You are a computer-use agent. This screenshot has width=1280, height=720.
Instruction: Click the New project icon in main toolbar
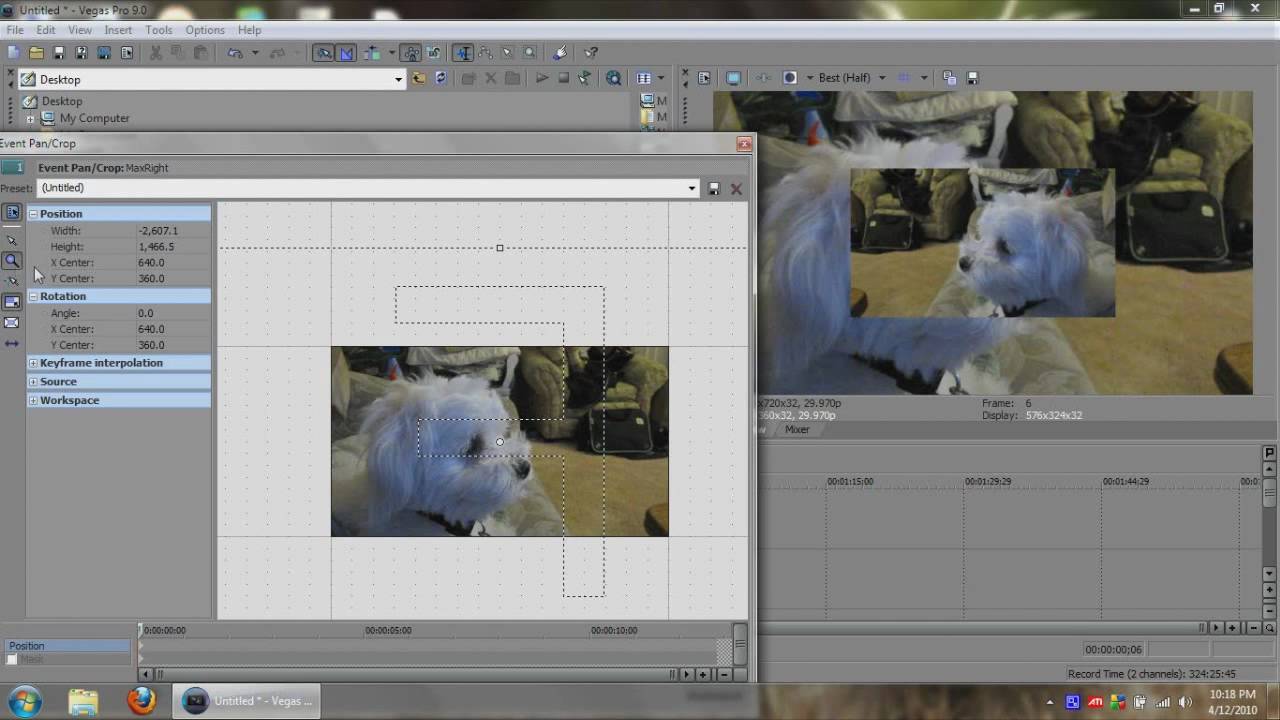[14, 53]
